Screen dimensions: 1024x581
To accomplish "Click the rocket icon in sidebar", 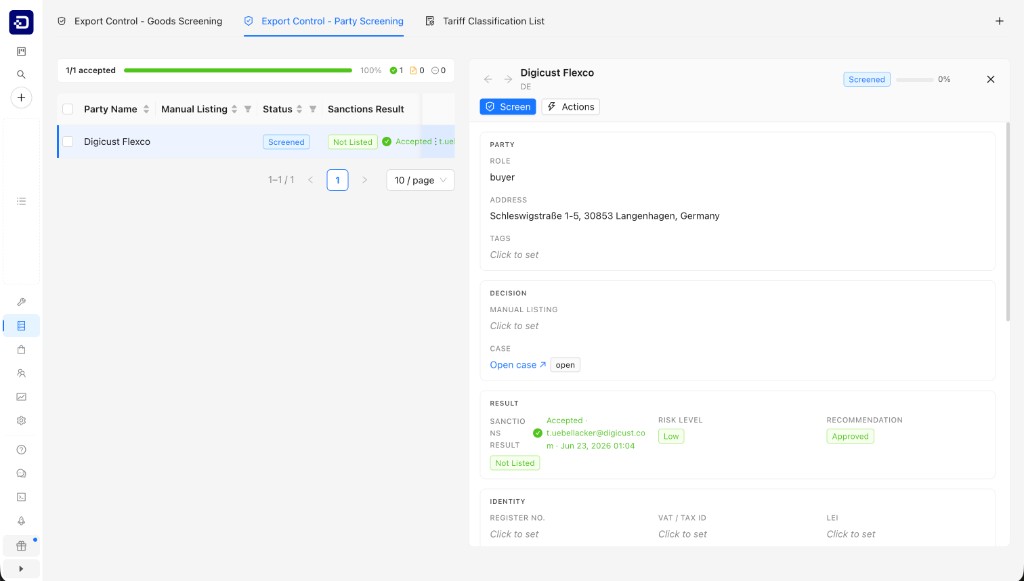I will pyautogui.click(x=21, y=521).
